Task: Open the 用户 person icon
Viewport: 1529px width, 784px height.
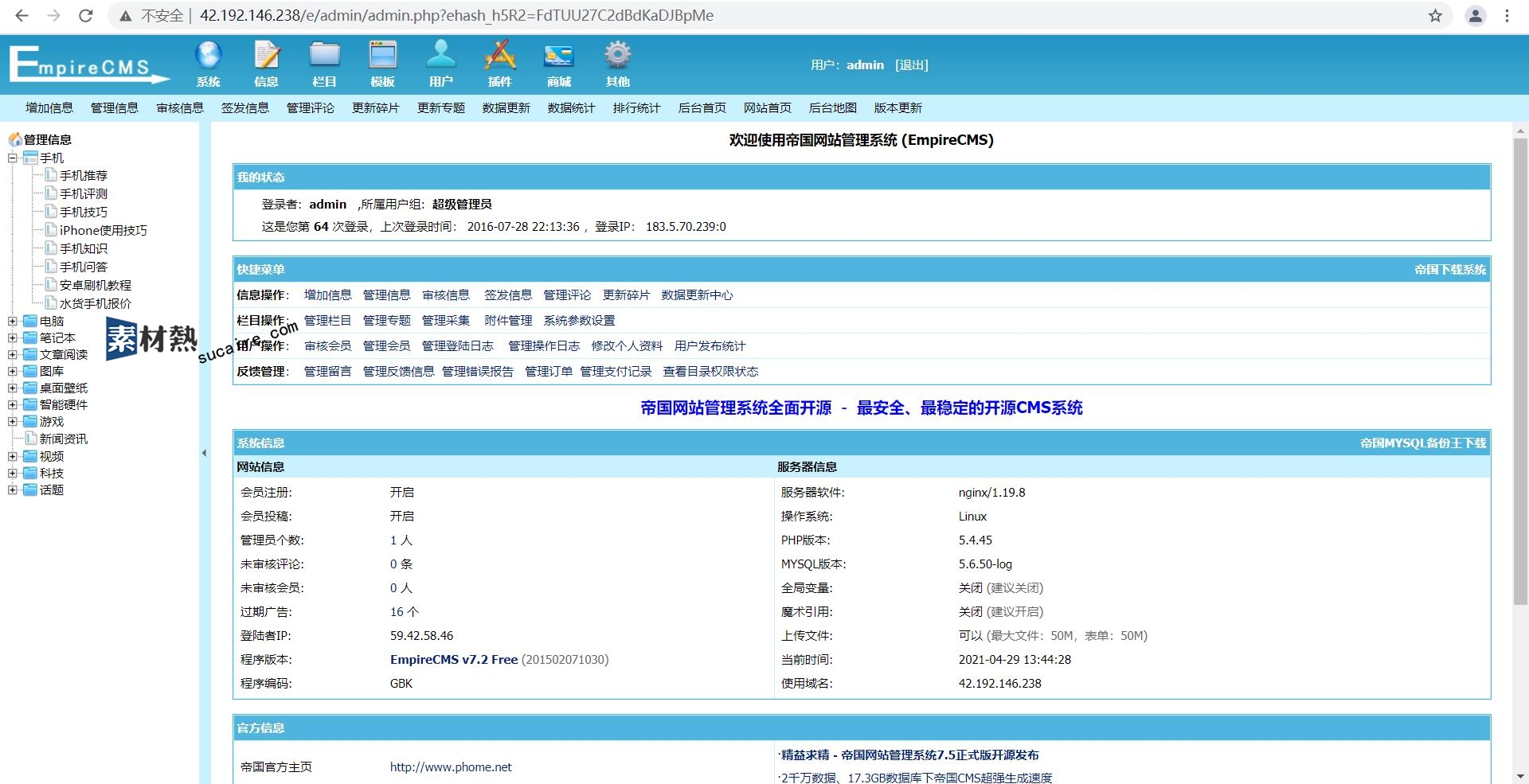Action: [440, 55]
